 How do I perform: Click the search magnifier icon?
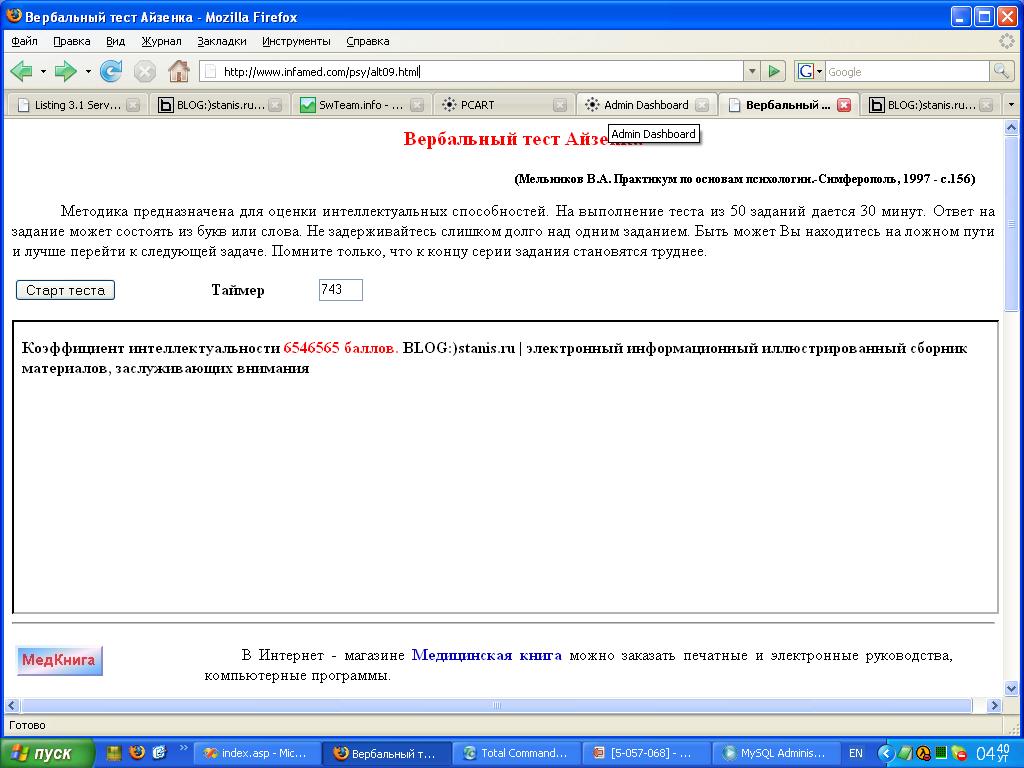[1000, 71]
